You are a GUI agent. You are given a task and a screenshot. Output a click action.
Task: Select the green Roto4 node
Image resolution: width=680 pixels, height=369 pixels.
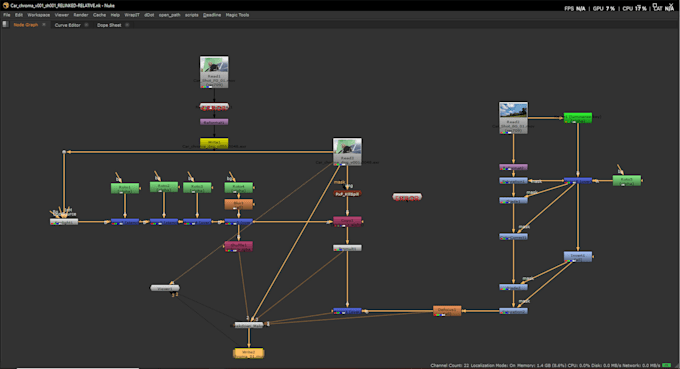239,187
